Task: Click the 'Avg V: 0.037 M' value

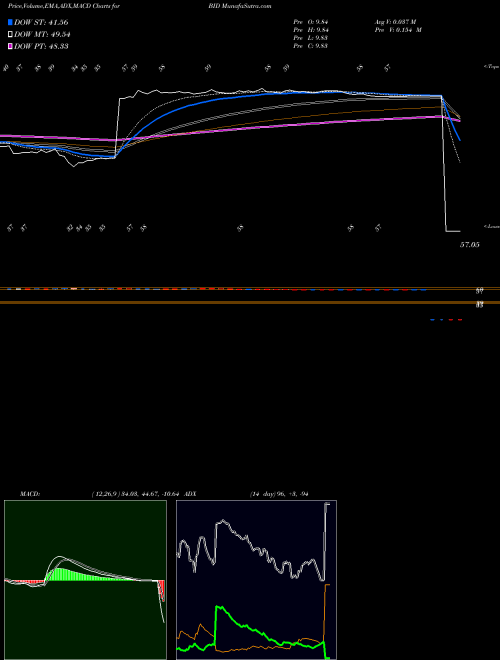Action: click(x=395, y=22)
